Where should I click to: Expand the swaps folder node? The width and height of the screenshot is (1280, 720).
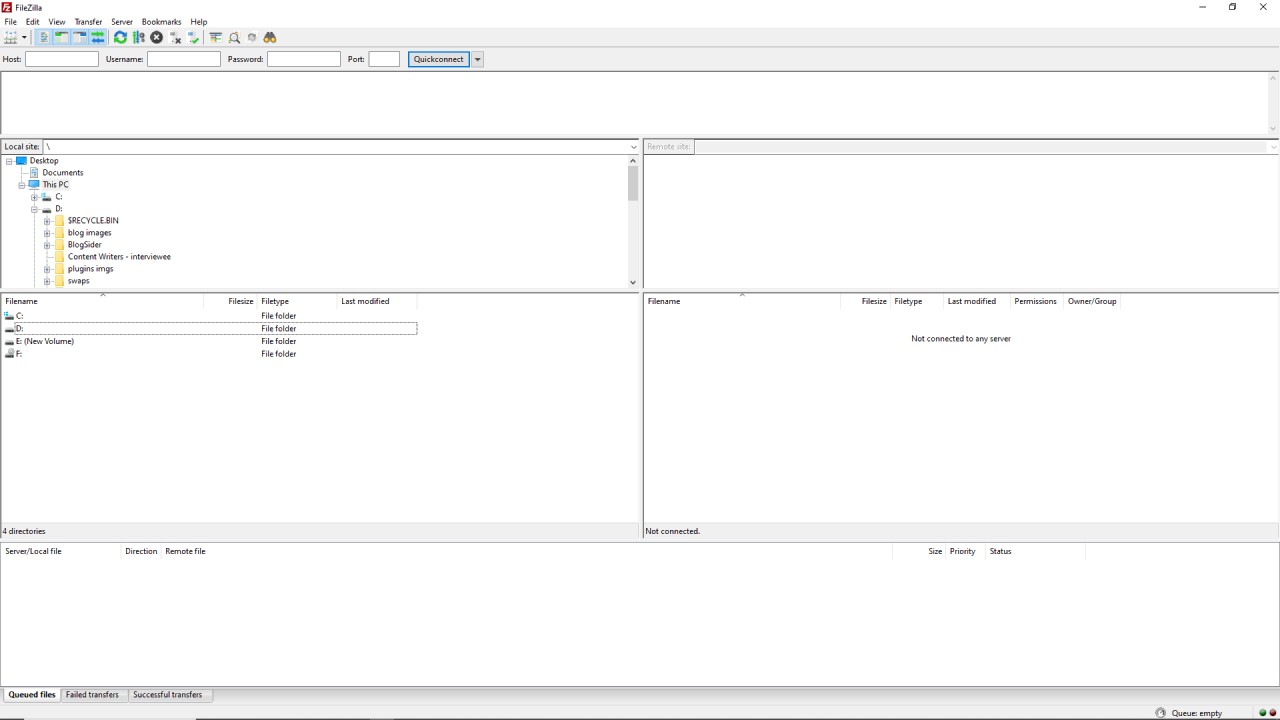[x=47, y=281]
